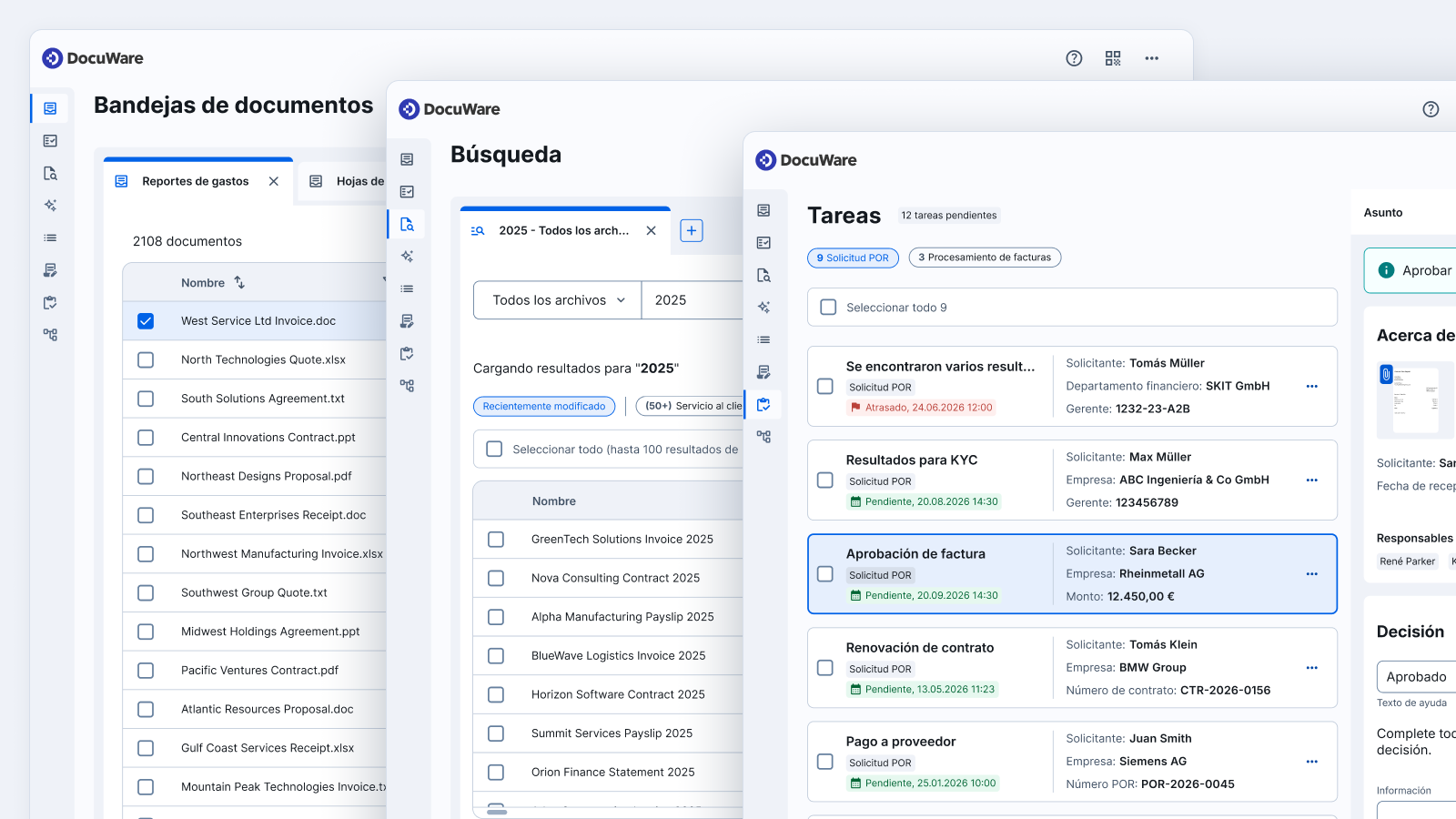Screen dimensions: 1456x819
Task: Open the document preview thumbnail in Acerca de
Action: coord(1416,400)
